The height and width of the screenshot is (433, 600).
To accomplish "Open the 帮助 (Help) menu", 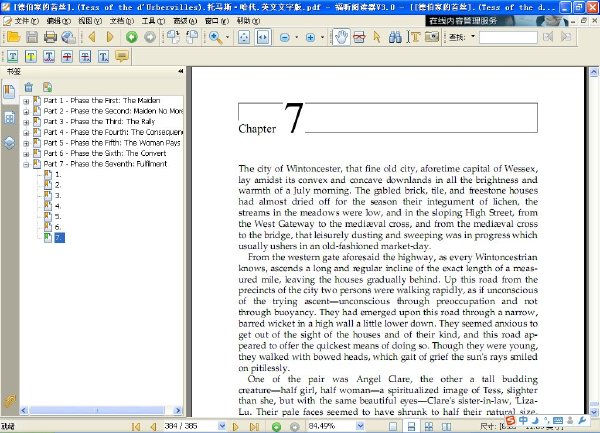I will (249, 21).
